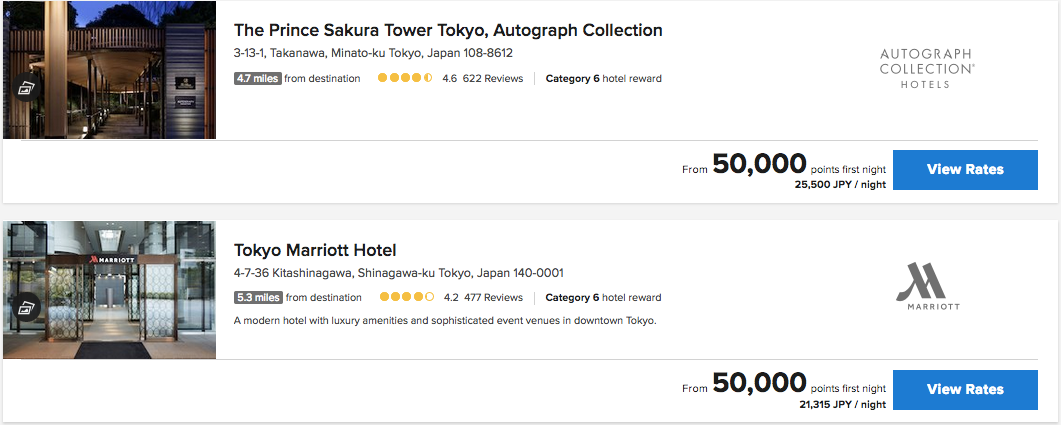The width and height of the screenshot is (1061, 425).
Task: Click Category 6 hotel reward for Tokyo Marriott
Action: pyautogui.click(x=603, y=297)
